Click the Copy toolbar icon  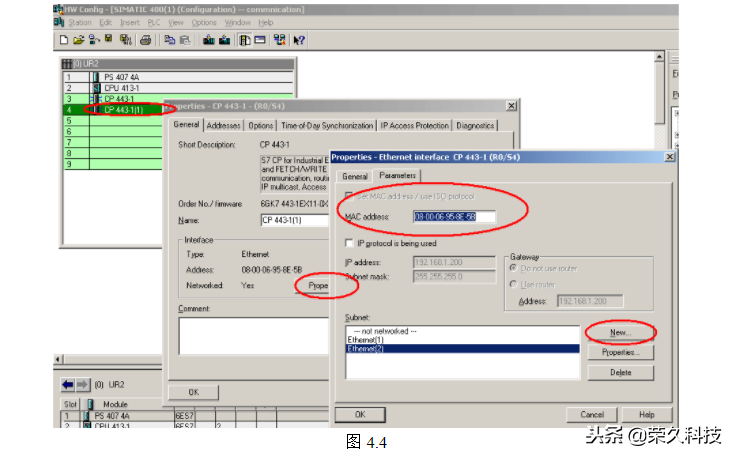170,40
